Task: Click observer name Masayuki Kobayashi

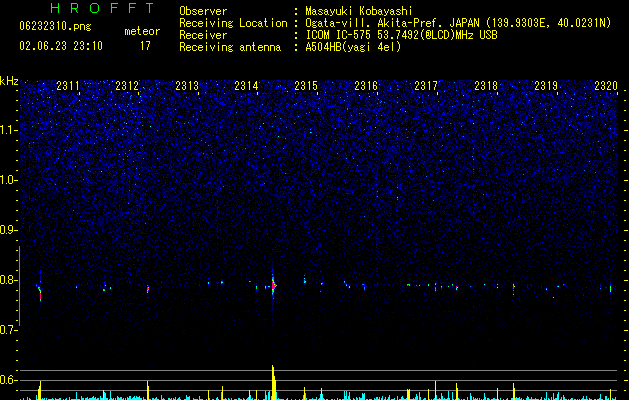Action: tap(359, 11)
